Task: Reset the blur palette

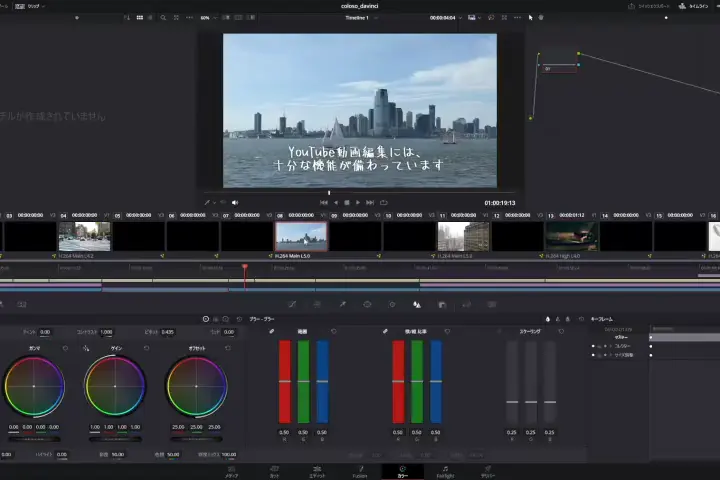Action: tap(581, 319)
